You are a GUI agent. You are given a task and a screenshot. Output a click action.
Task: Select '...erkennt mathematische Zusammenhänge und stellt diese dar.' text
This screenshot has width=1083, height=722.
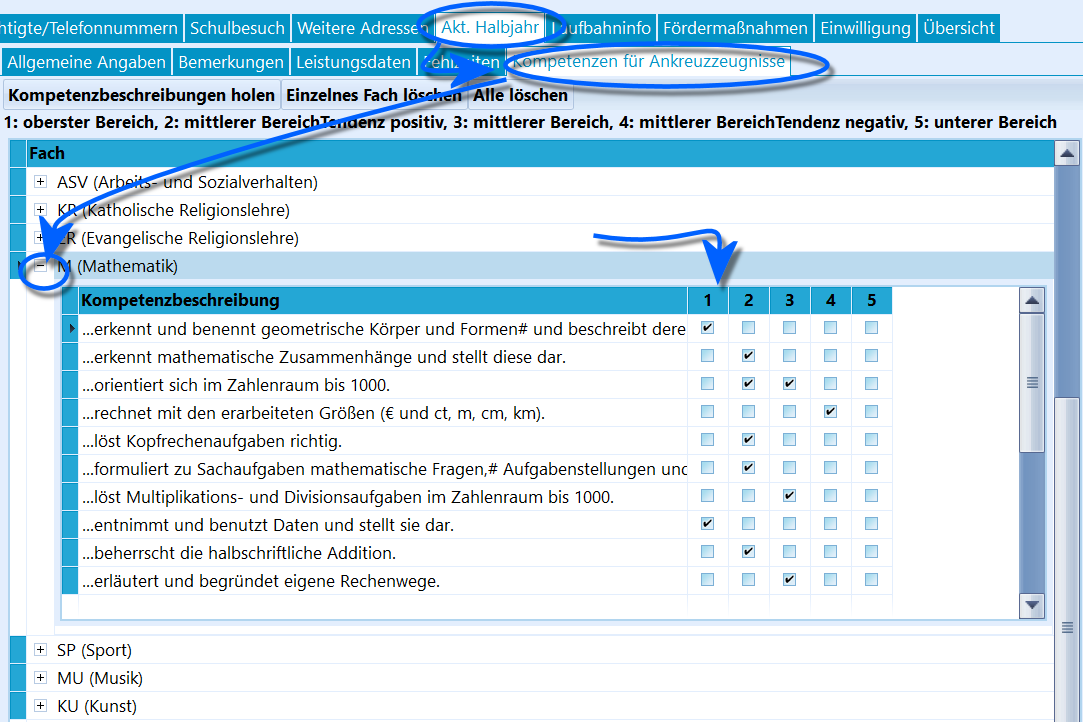point(324,357)
